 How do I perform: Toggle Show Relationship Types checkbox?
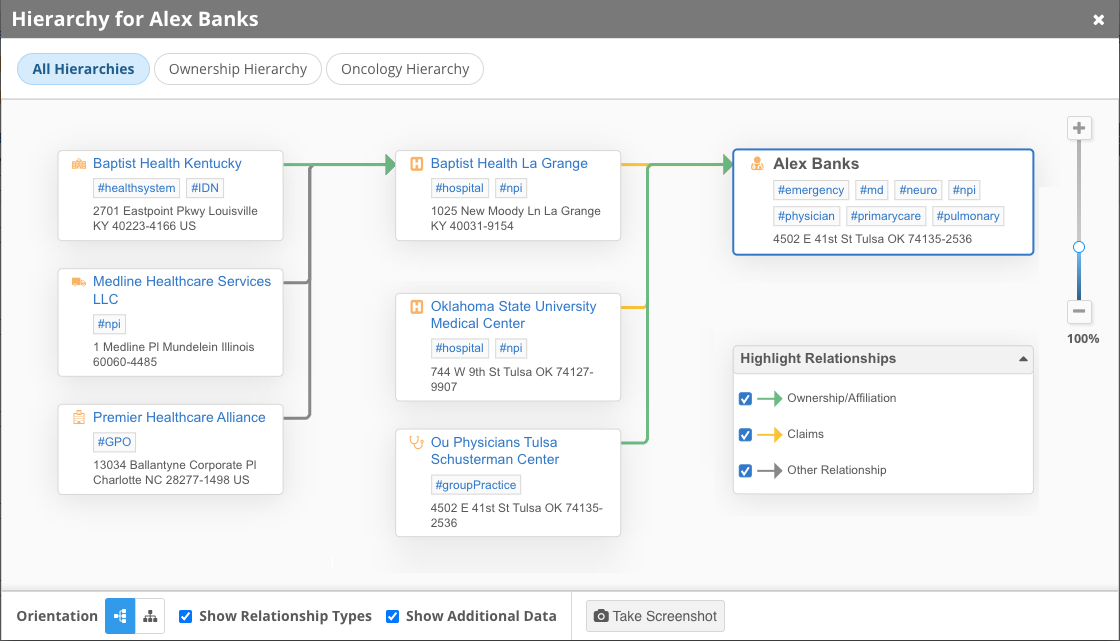[185, 616]
